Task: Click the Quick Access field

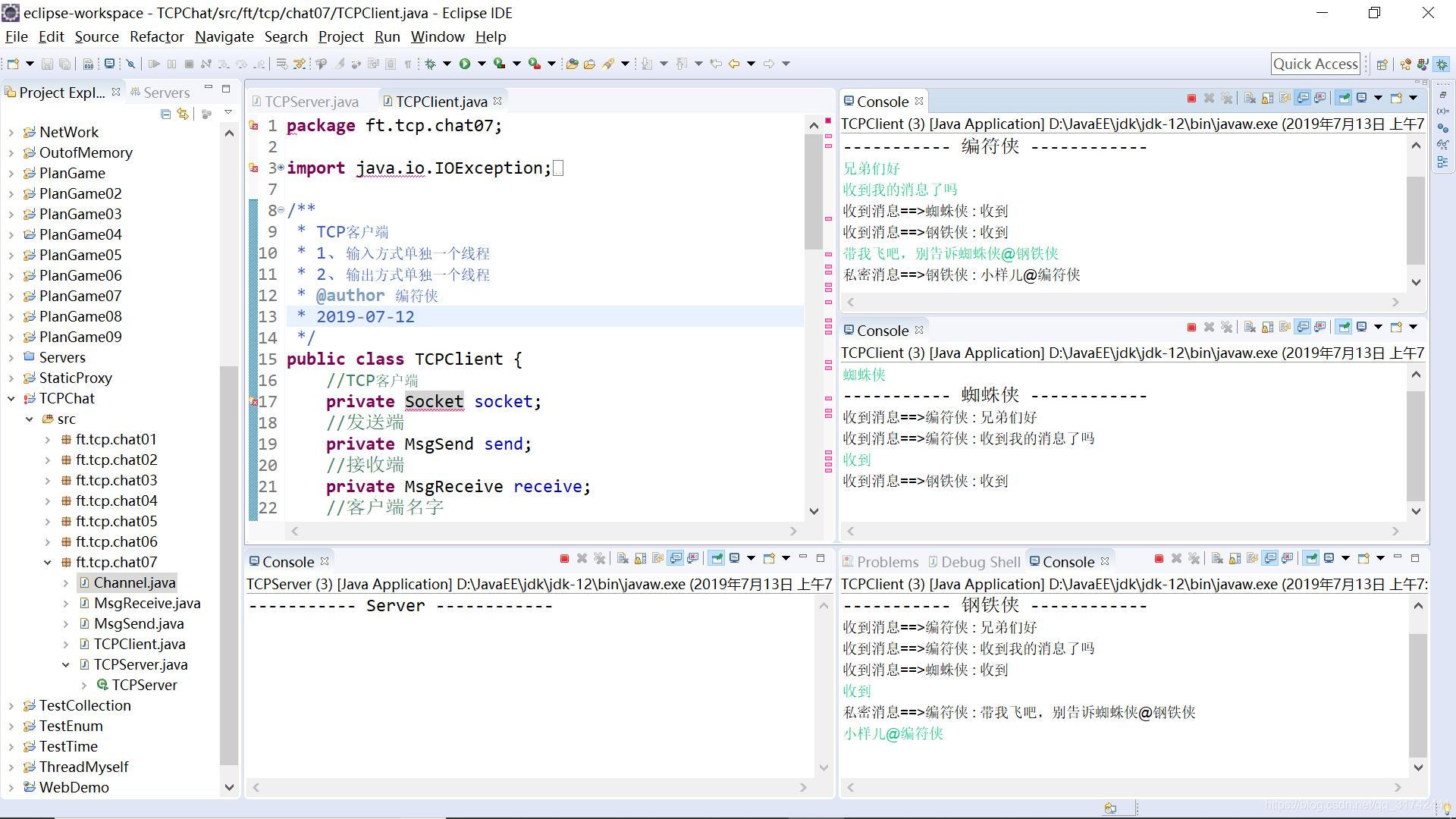Action: point(1315,64)
